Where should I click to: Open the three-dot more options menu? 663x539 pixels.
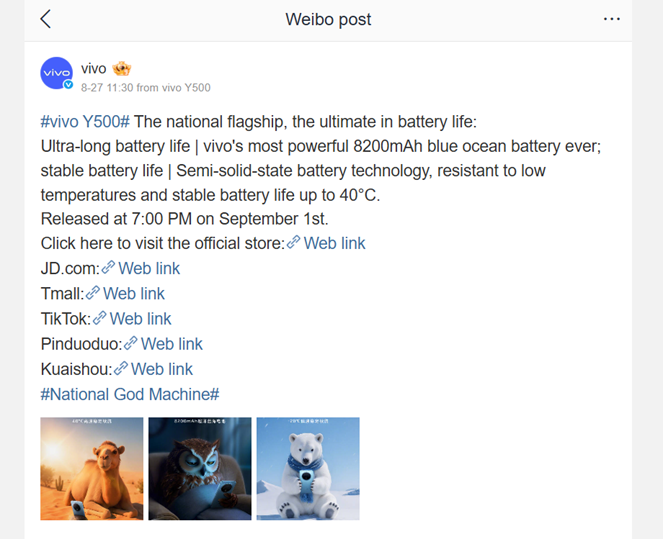coord(612,19)
